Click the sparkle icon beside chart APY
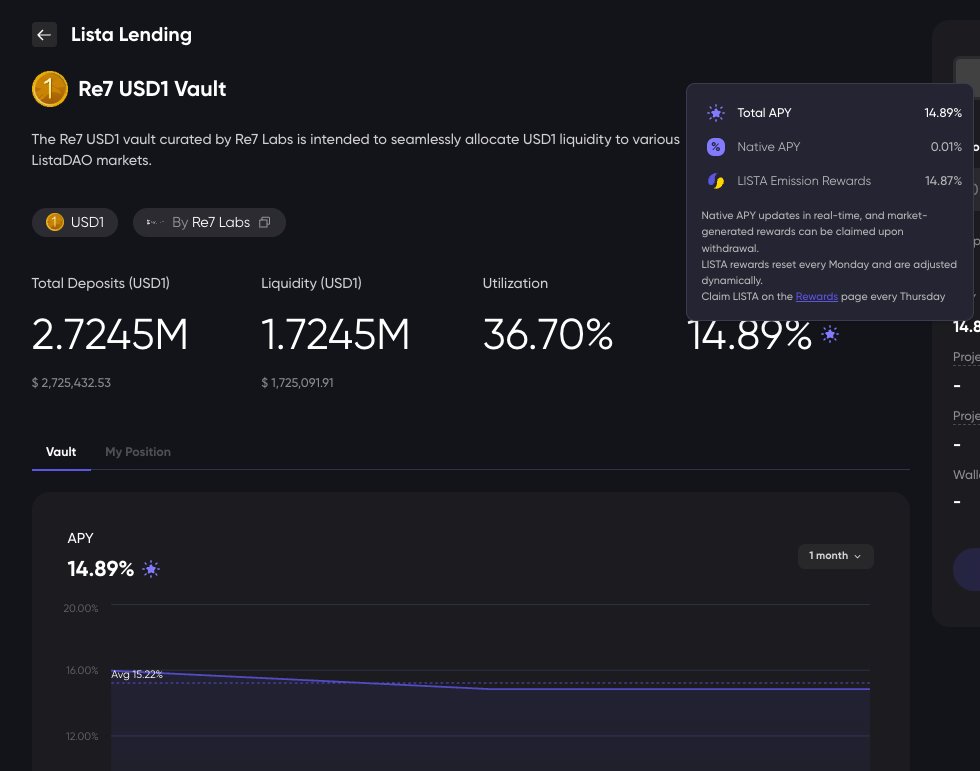The width and height of the screenshot is (980, 771). (x=151, y=569)
